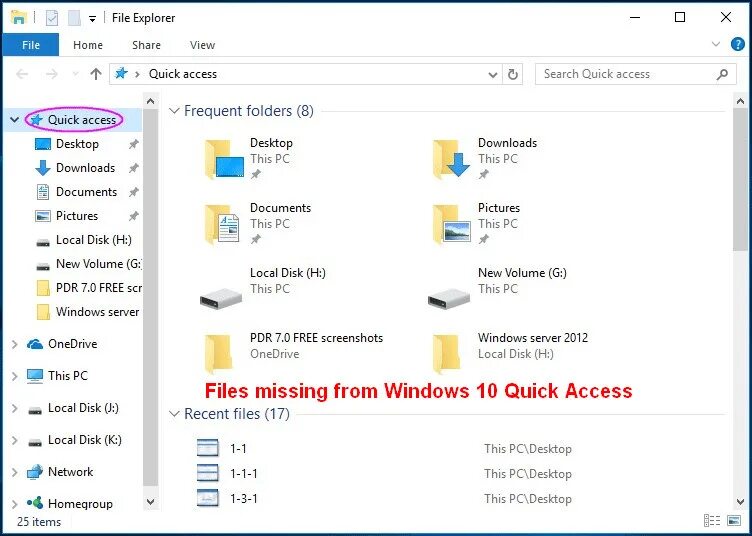
Task: Switch to large thumbnails view layout
Action: [x=734, y=521]
